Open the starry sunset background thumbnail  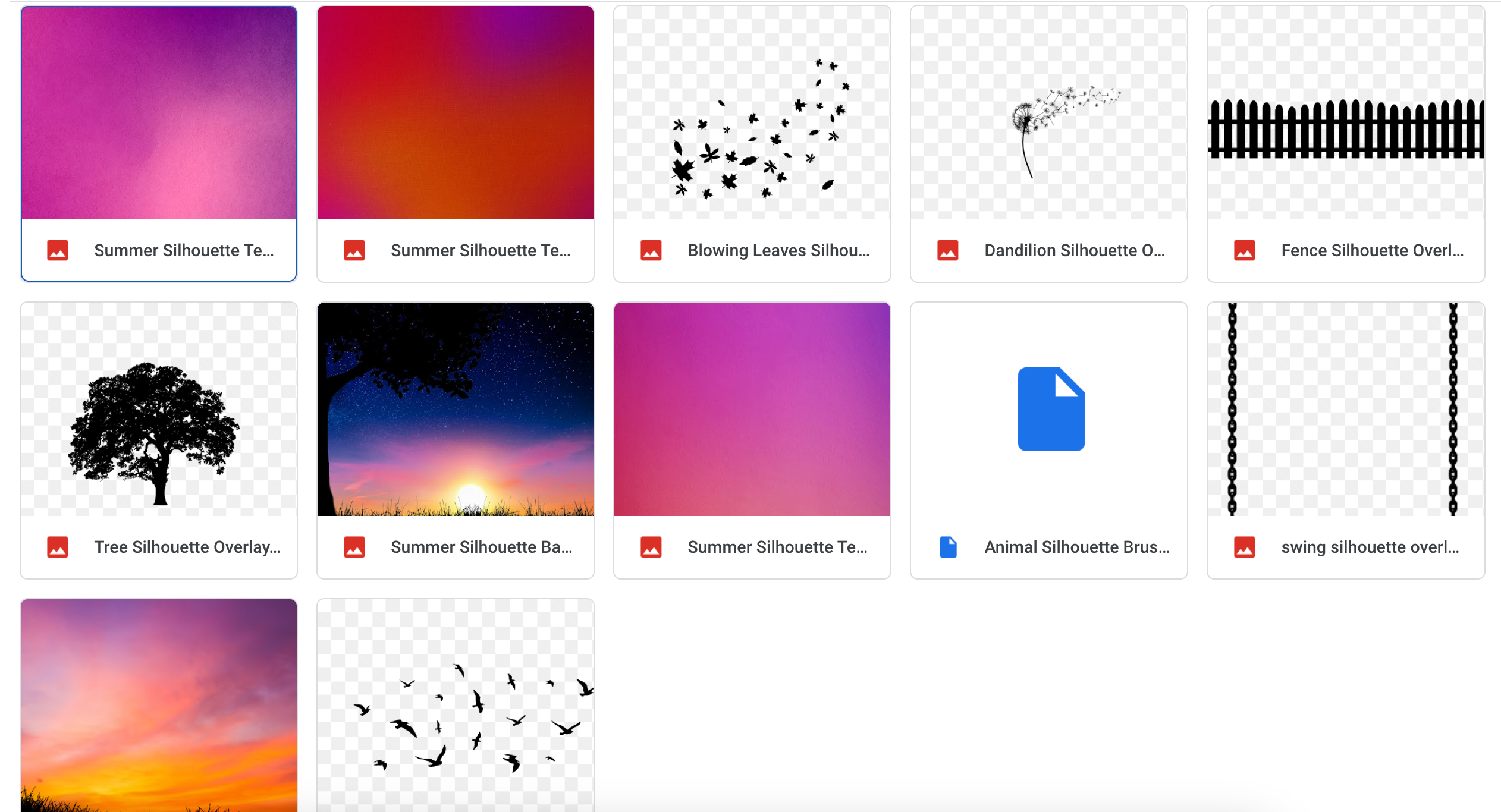(456, 409)
